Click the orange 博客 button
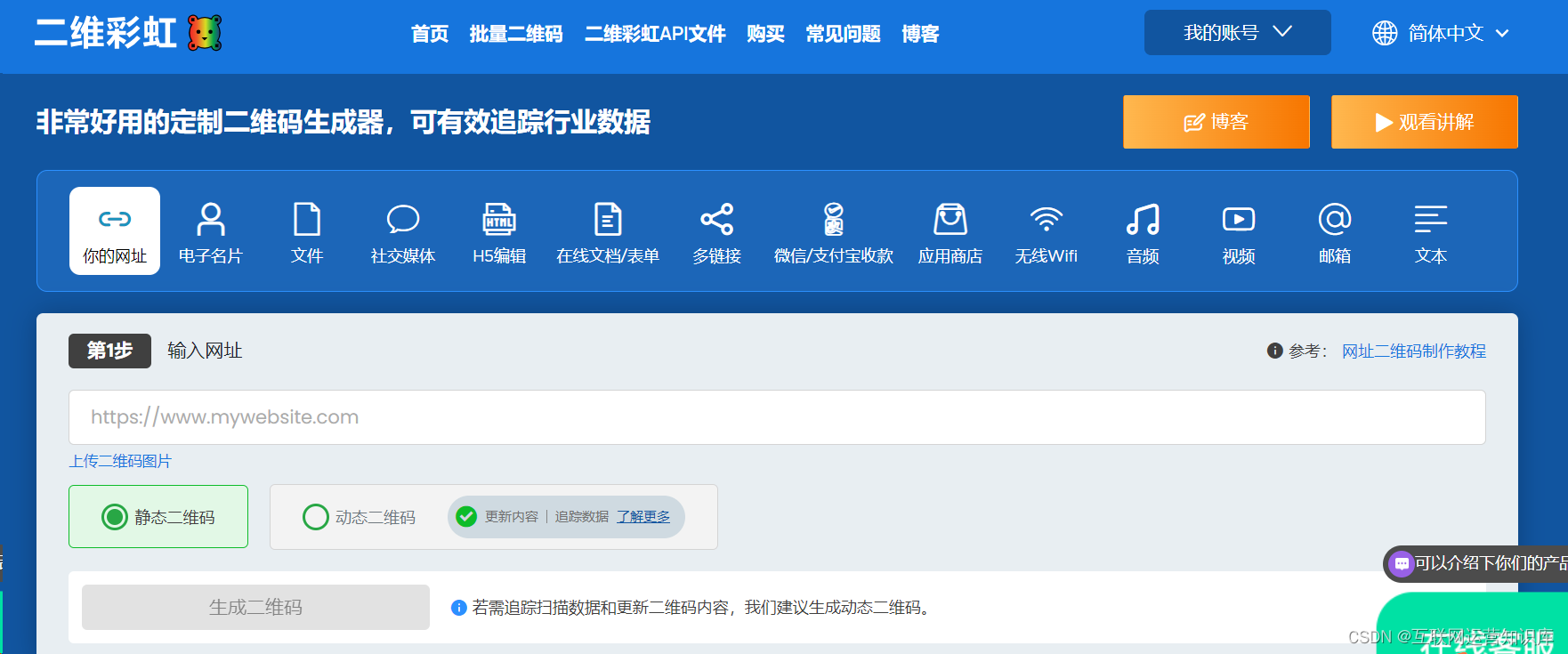Viewport: 1568px width, 654px height. click(x=1216, y=122)
